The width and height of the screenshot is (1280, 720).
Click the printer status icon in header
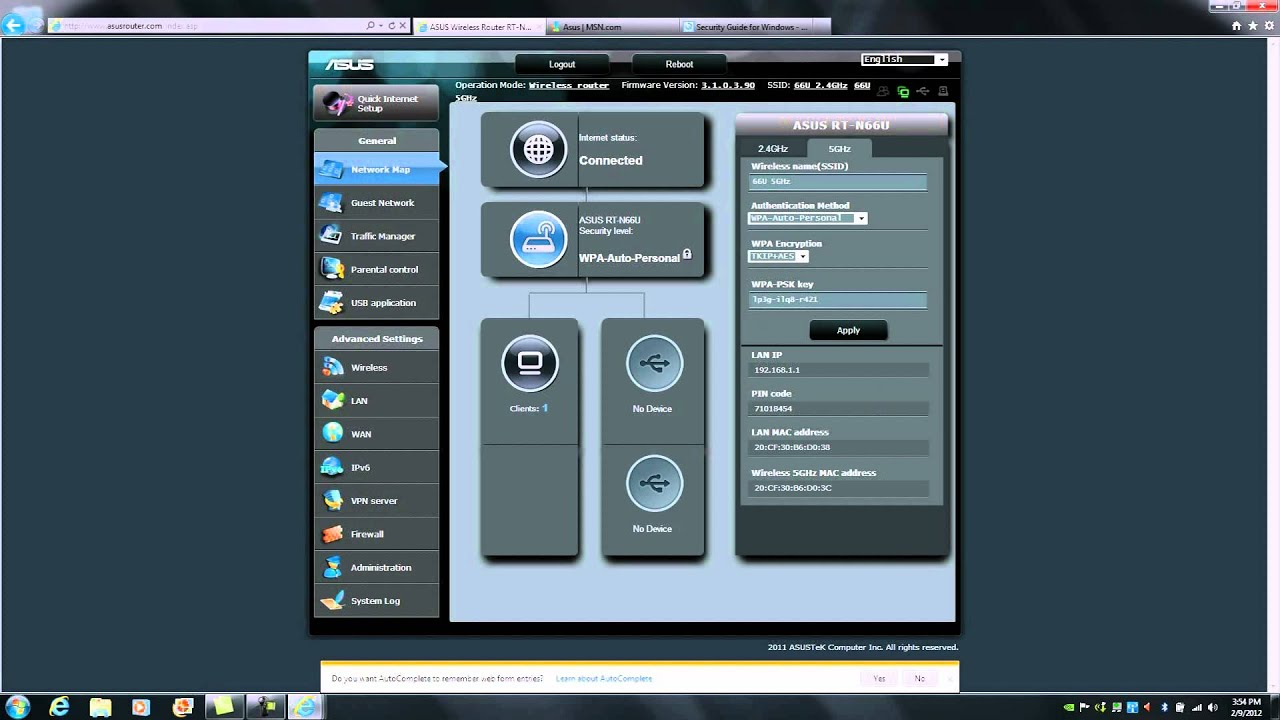[x=943, y=91]
